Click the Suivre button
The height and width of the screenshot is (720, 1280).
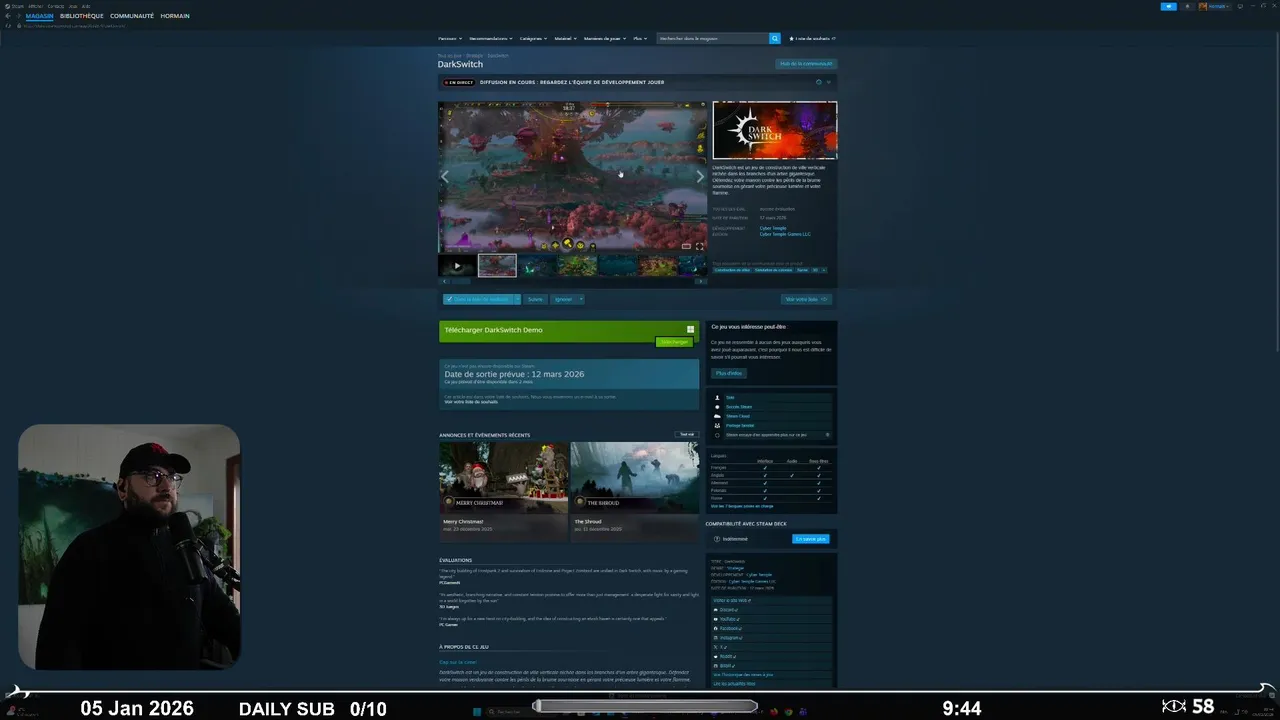click(535, 299)
